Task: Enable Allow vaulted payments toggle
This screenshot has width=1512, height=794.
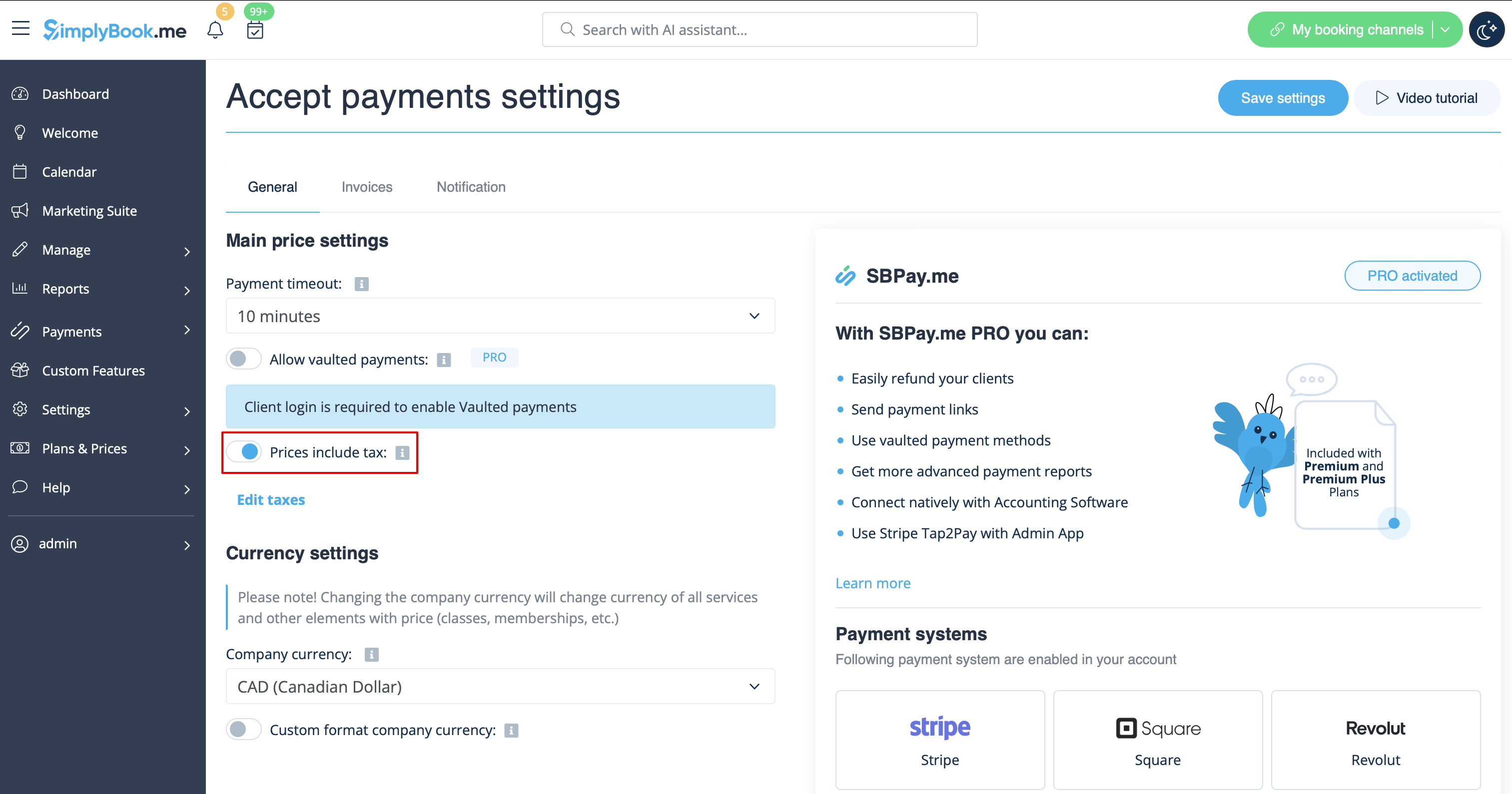Action: [243, 359]
